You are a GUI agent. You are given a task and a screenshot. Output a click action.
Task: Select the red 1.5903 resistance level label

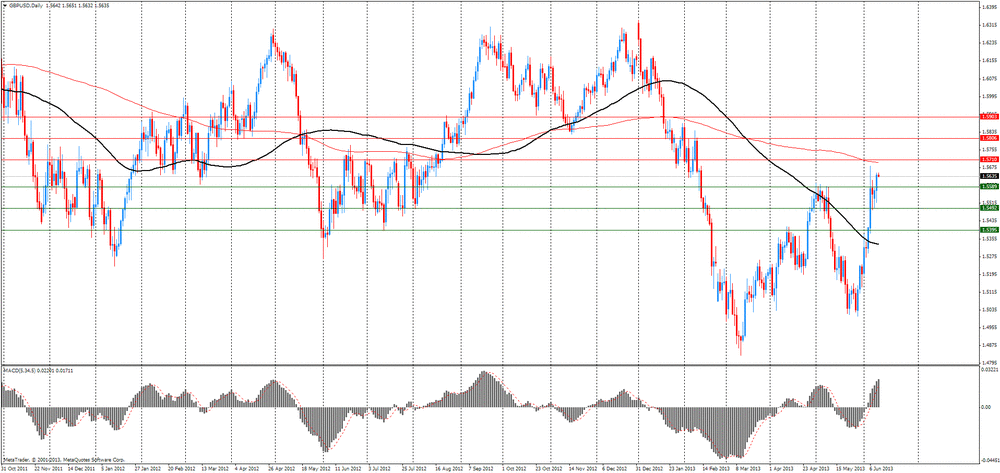pos(989,117)
